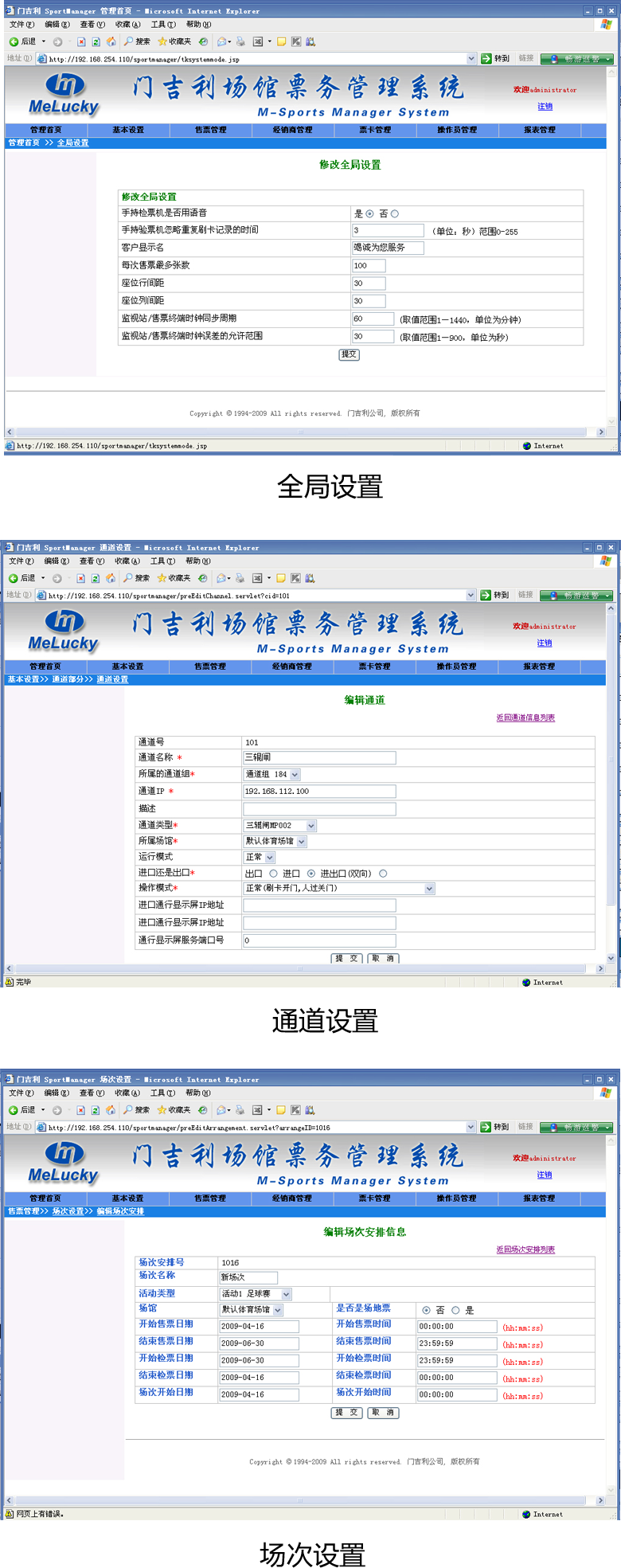
Task: Click 转到 green arrow in 管理首页 window address bar
Action: click(x=486, y=58)
